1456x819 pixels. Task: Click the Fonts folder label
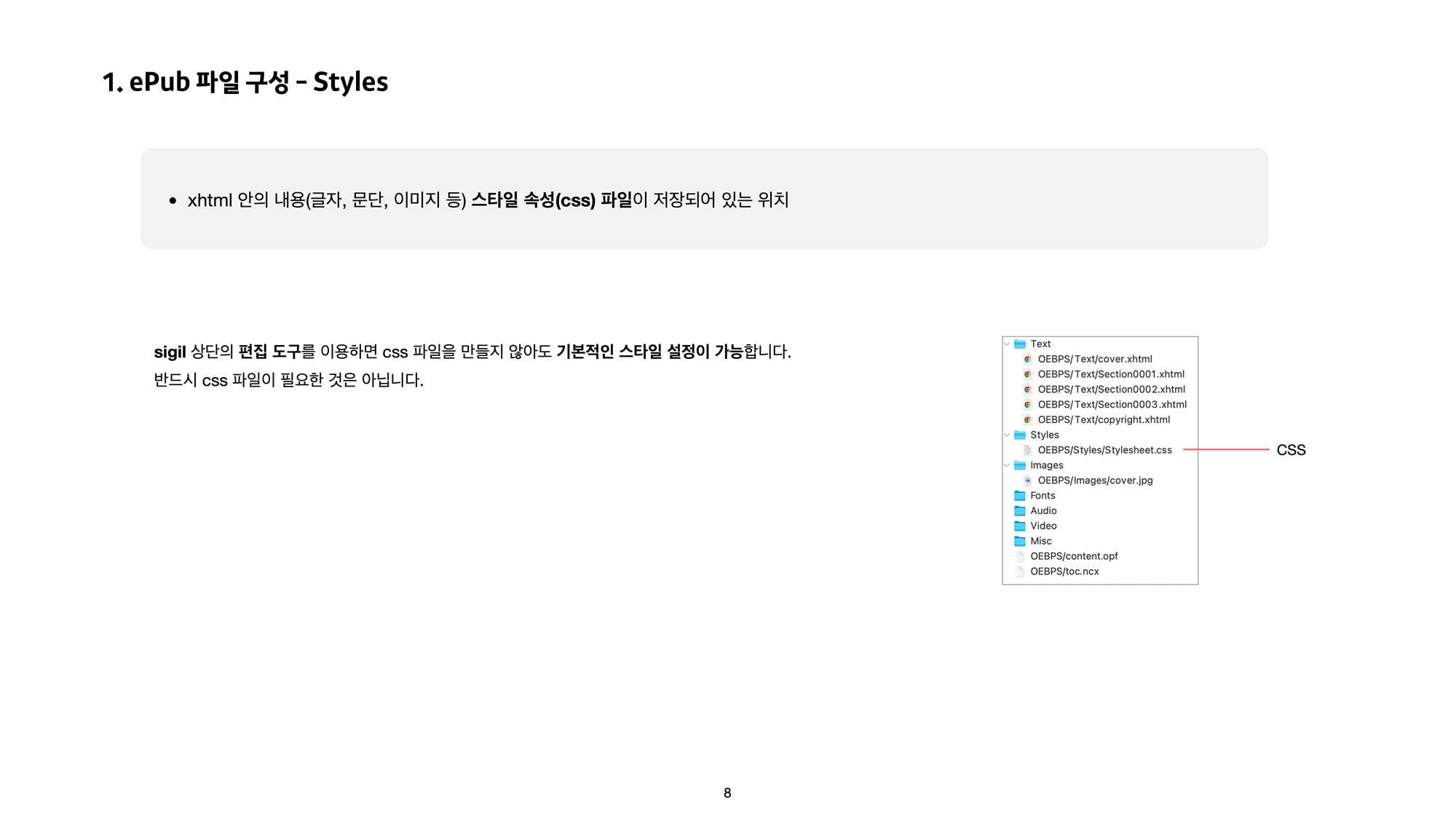coord(1042,496)
